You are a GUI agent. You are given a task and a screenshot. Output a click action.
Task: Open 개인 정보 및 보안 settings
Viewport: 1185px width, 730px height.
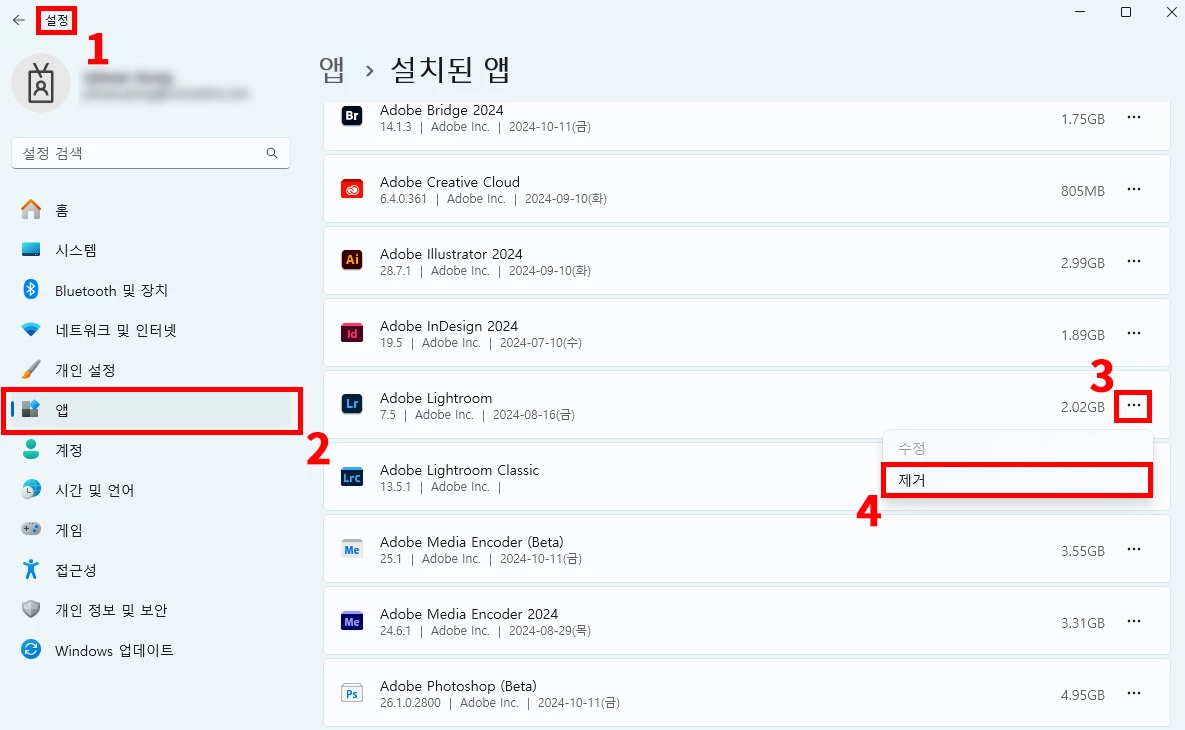[151, 611]
